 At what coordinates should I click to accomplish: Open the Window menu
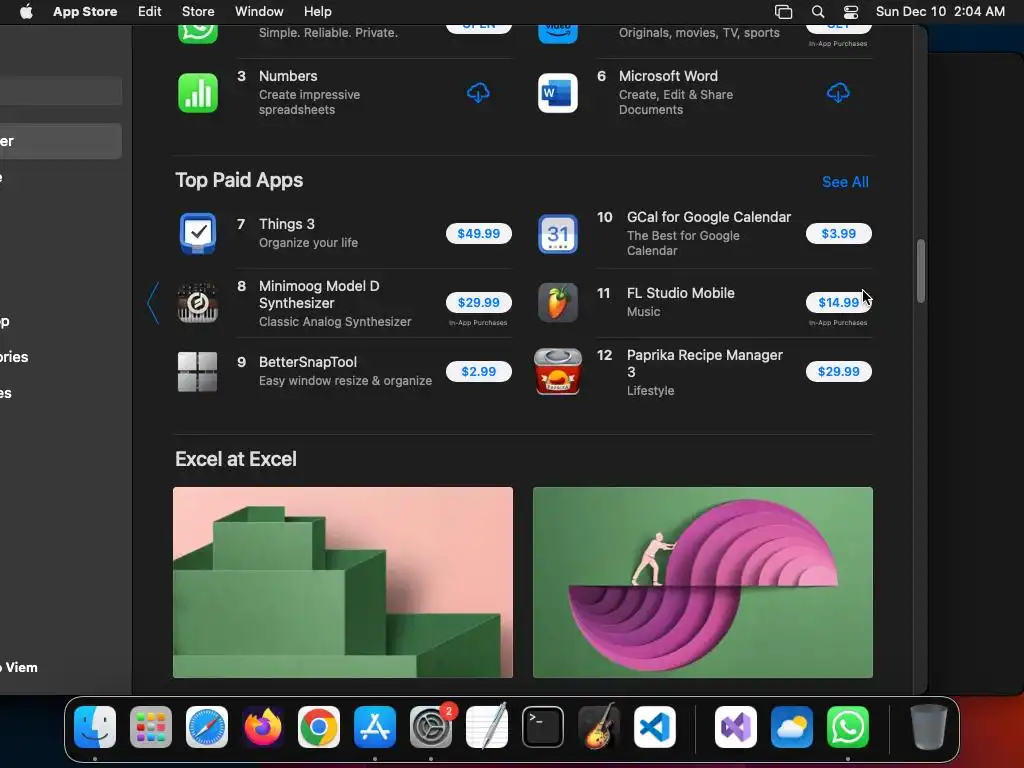[259, 12]
